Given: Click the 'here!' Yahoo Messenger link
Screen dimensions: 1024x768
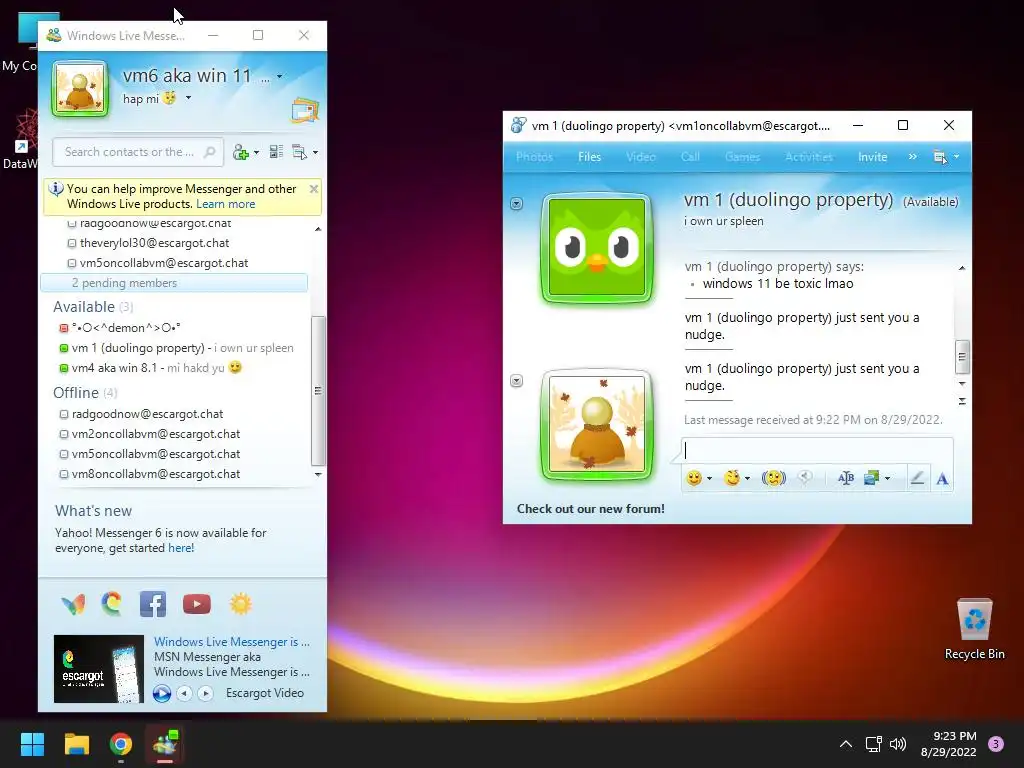Looking at the screenshot, I should [181, 548].
